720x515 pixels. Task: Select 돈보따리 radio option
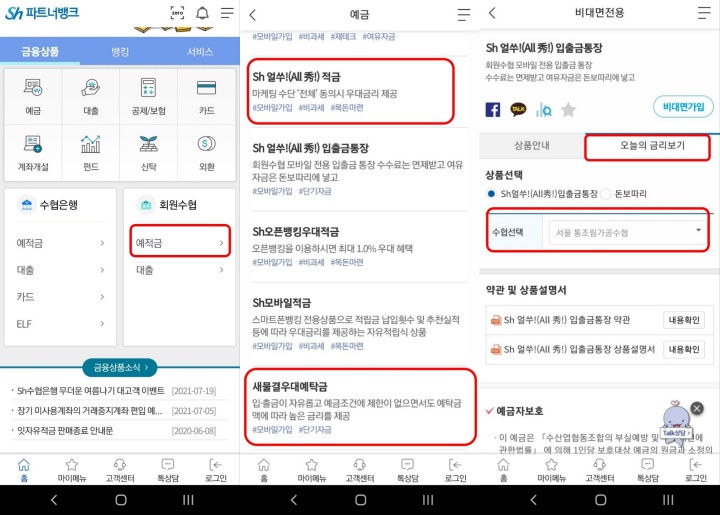[x=605, y=194]
